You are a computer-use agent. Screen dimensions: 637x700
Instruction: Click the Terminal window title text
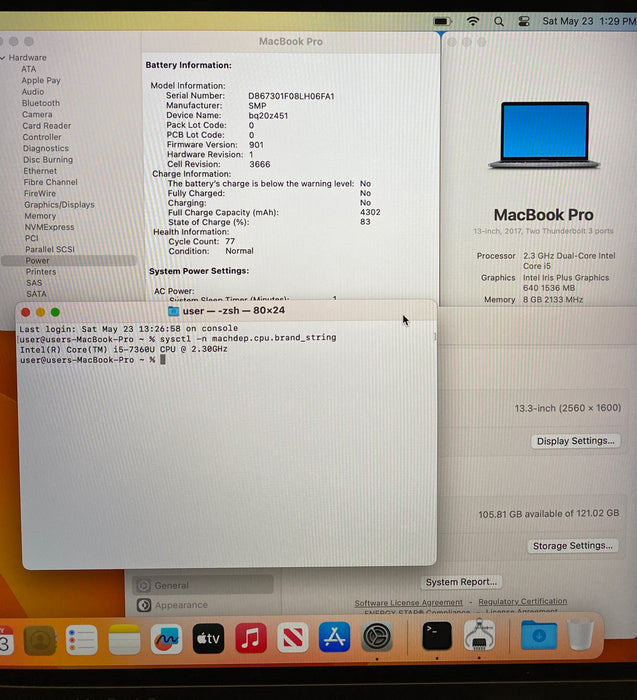pos(233,311)
